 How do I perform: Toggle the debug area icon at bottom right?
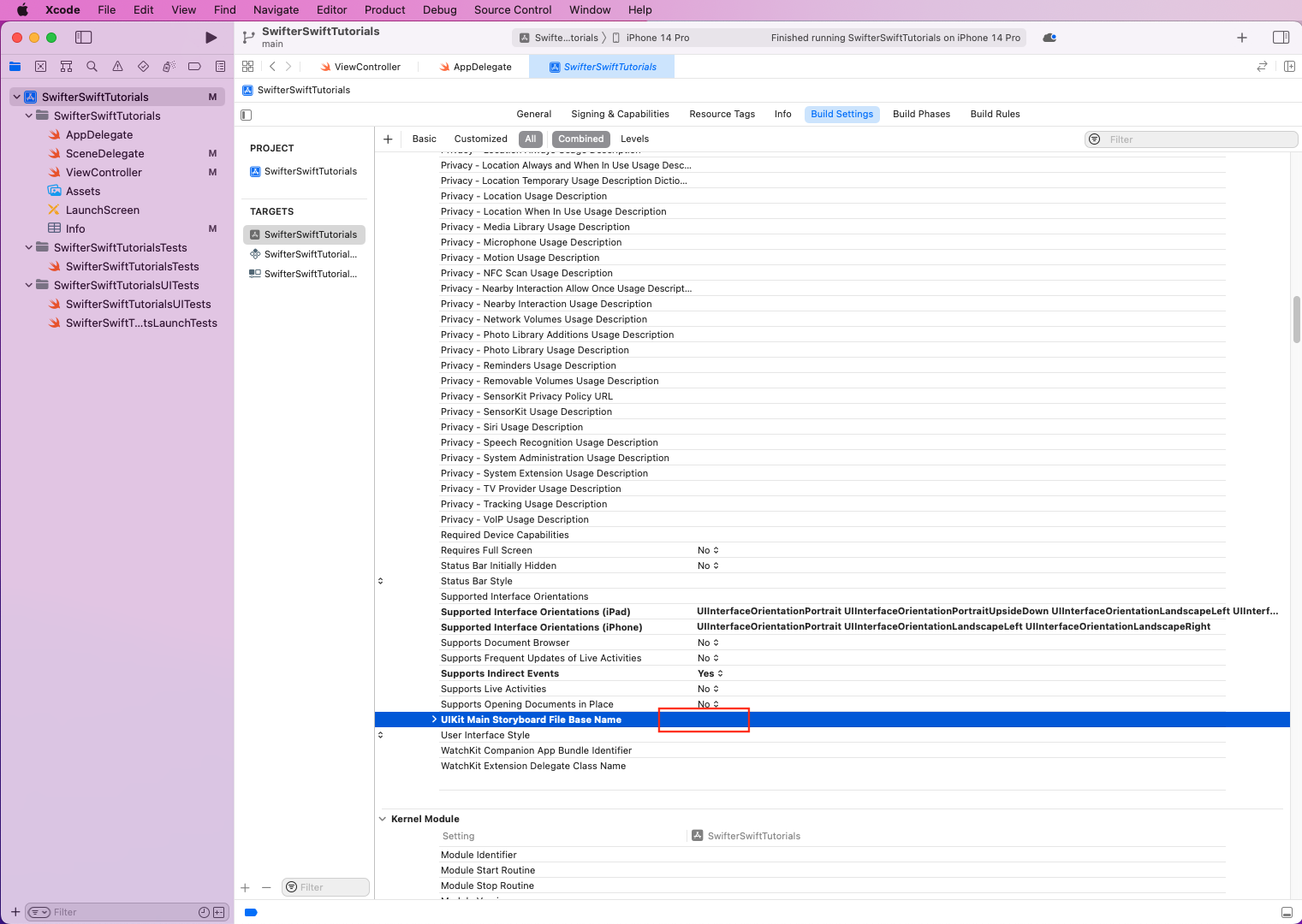click(x=1287, y=912)
